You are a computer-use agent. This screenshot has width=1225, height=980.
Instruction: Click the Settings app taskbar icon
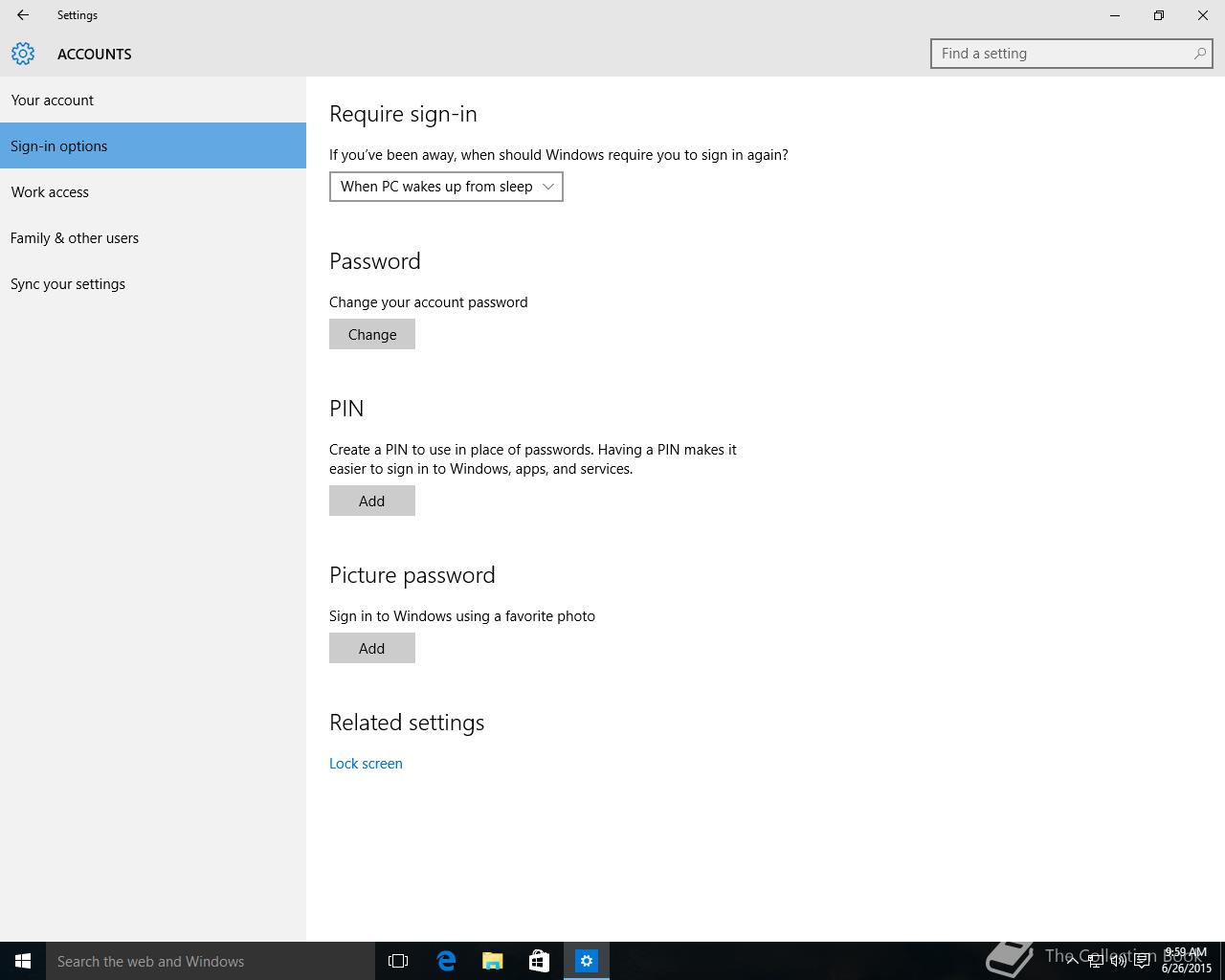point(587,961)
